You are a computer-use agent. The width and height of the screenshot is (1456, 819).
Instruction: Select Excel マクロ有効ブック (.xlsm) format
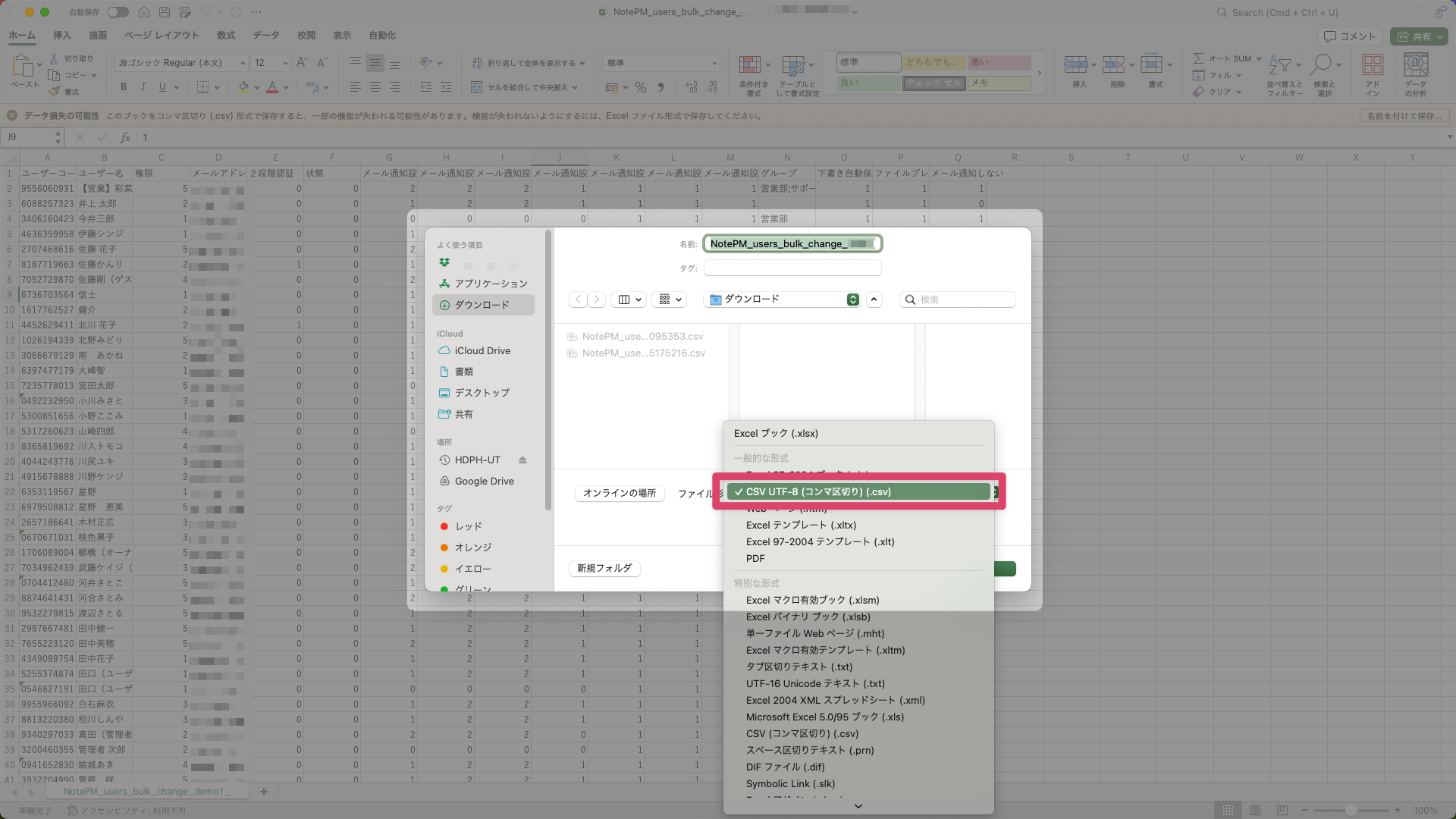858,601
